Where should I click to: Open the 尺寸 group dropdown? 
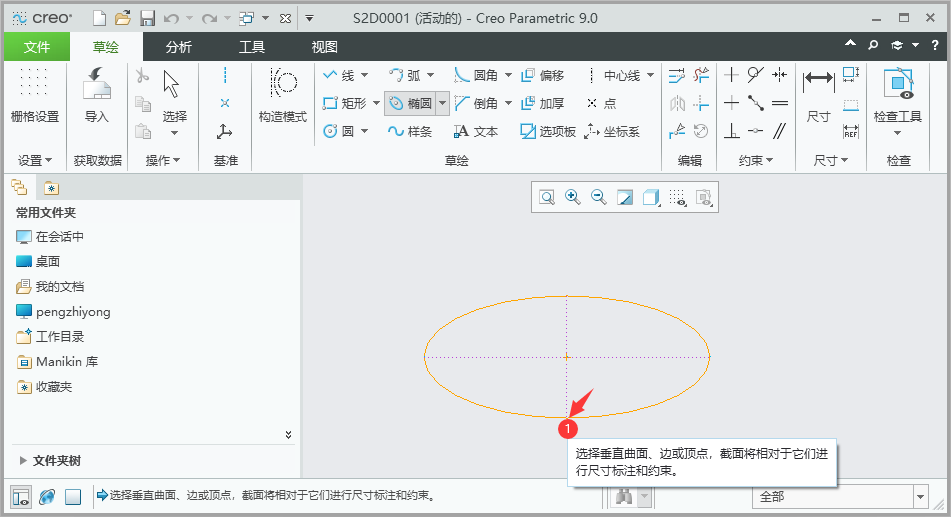click(x=830, y=160)
